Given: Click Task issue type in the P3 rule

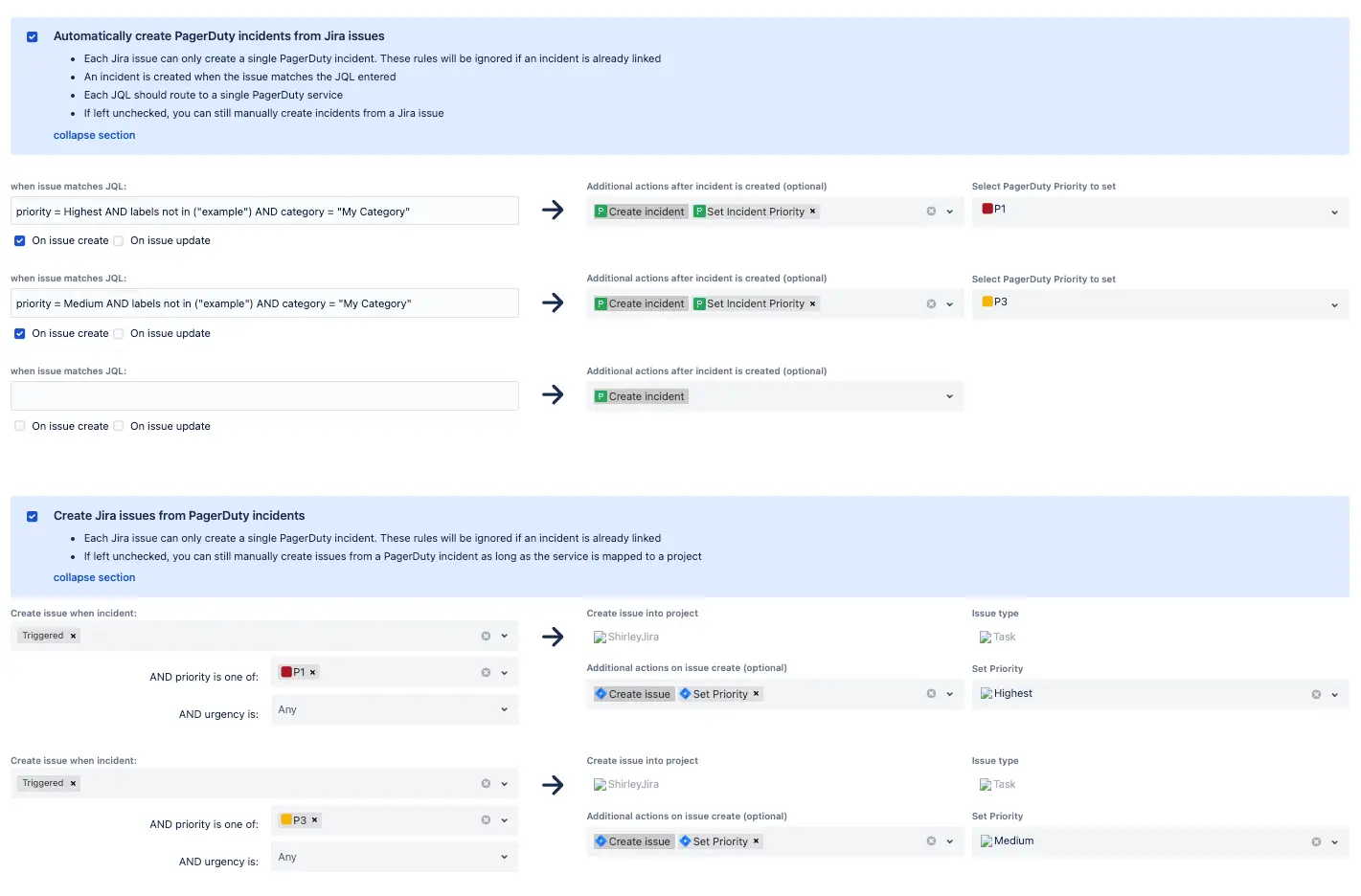Looking at the screenshot, I should (997, 784).
